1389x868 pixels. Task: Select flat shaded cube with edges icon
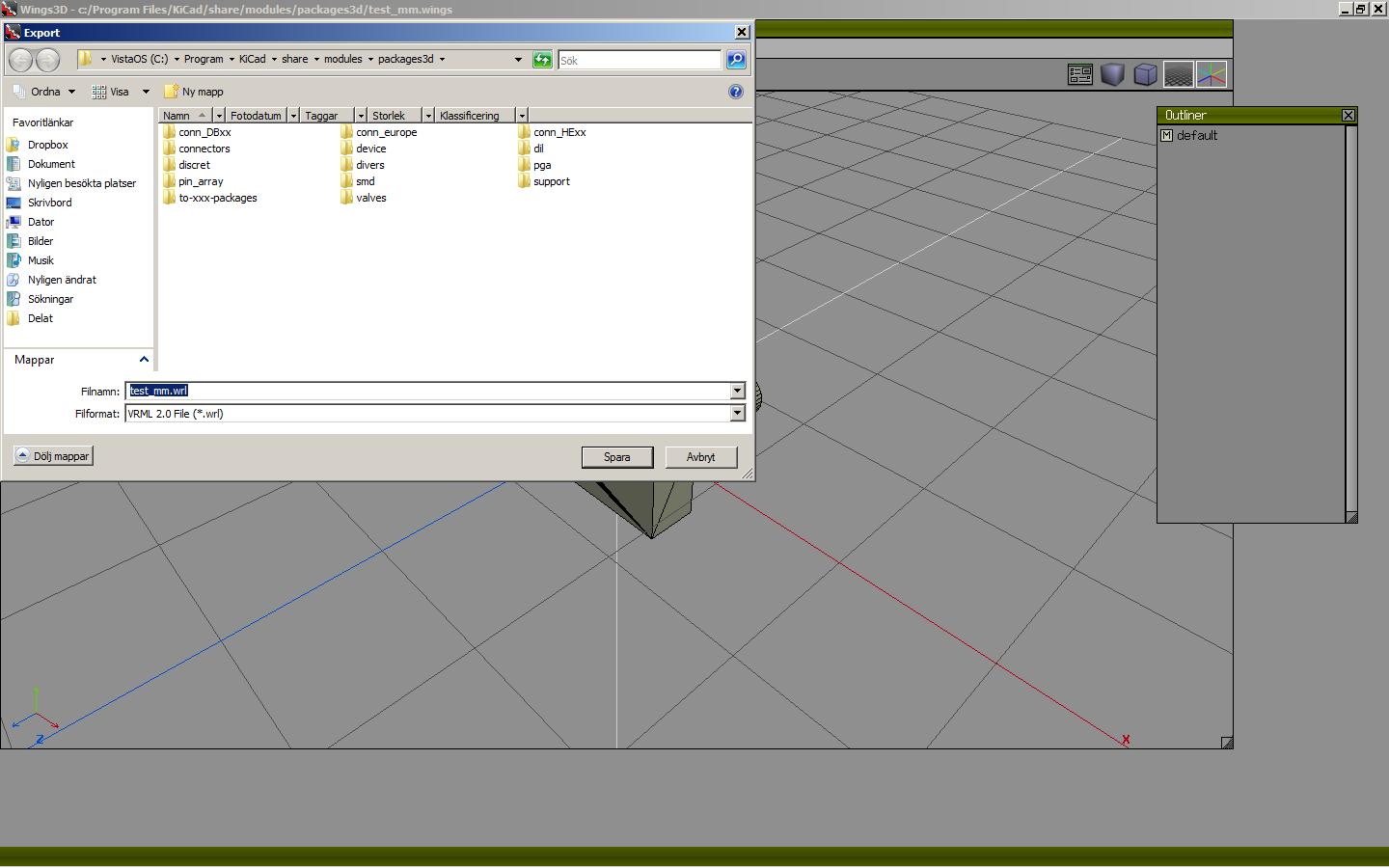(1145, 74)
